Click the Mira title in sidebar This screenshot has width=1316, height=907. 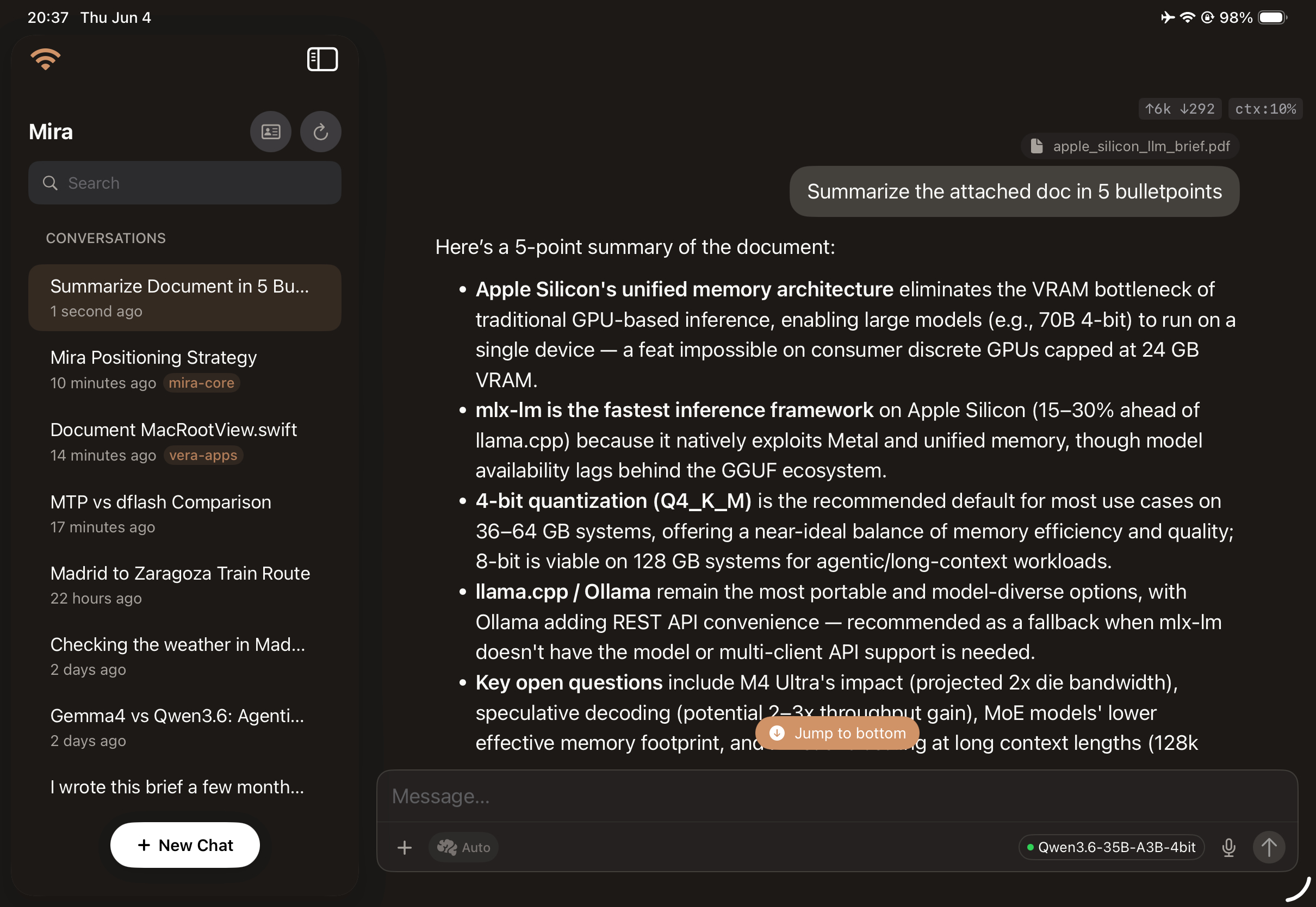click(51, 132)
